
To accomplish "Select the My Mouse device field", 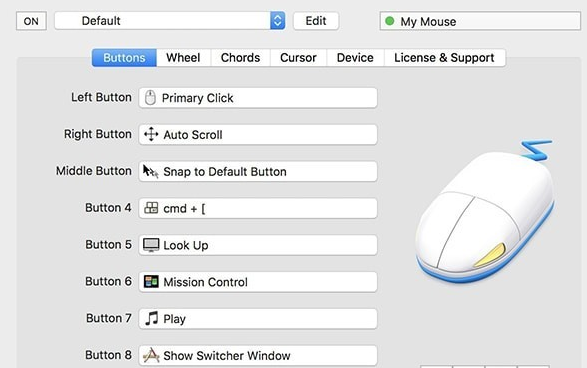I will tap(480, 21).
